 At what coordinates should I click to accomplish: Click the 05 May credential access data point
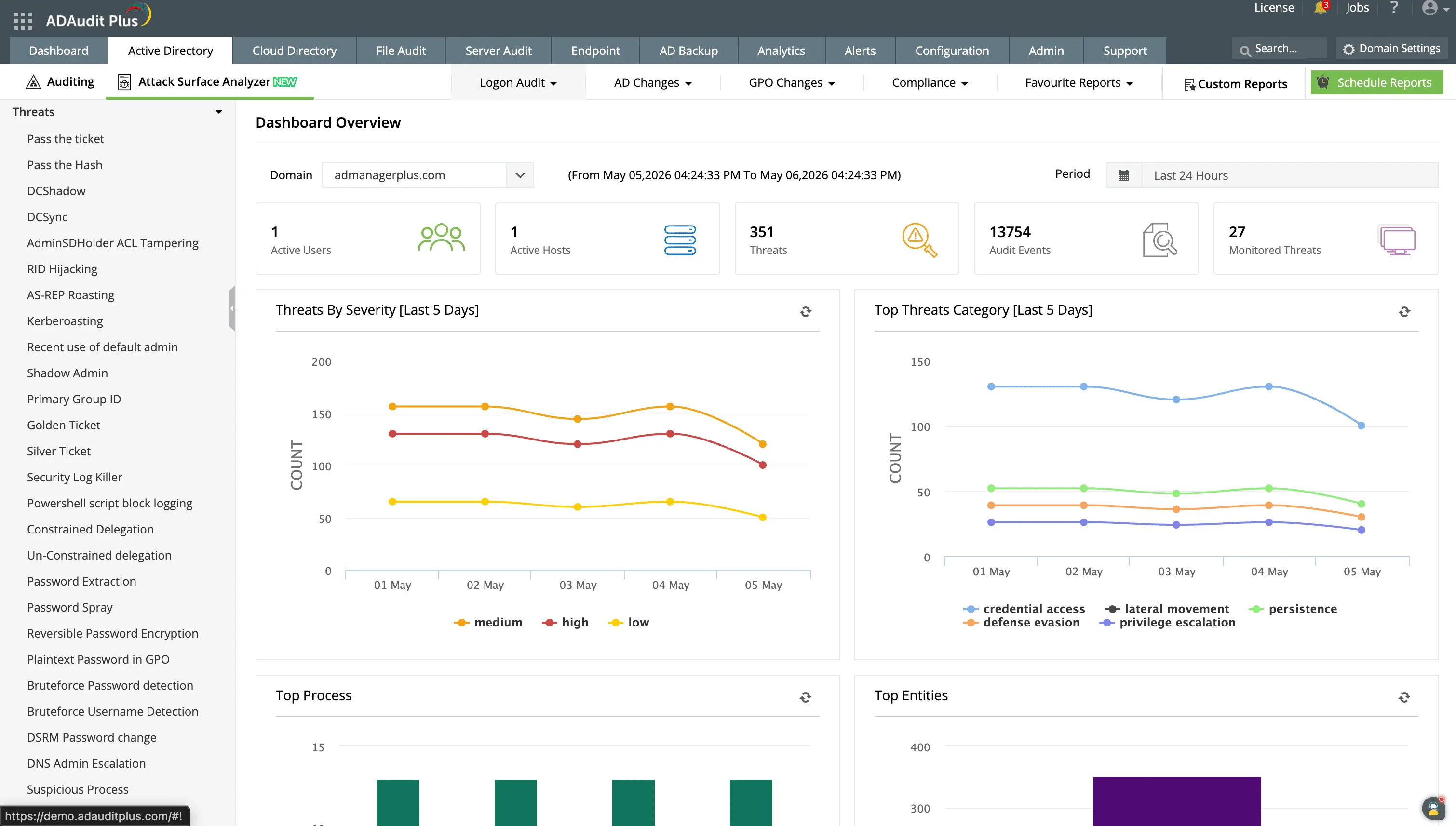click(1361, 426)
